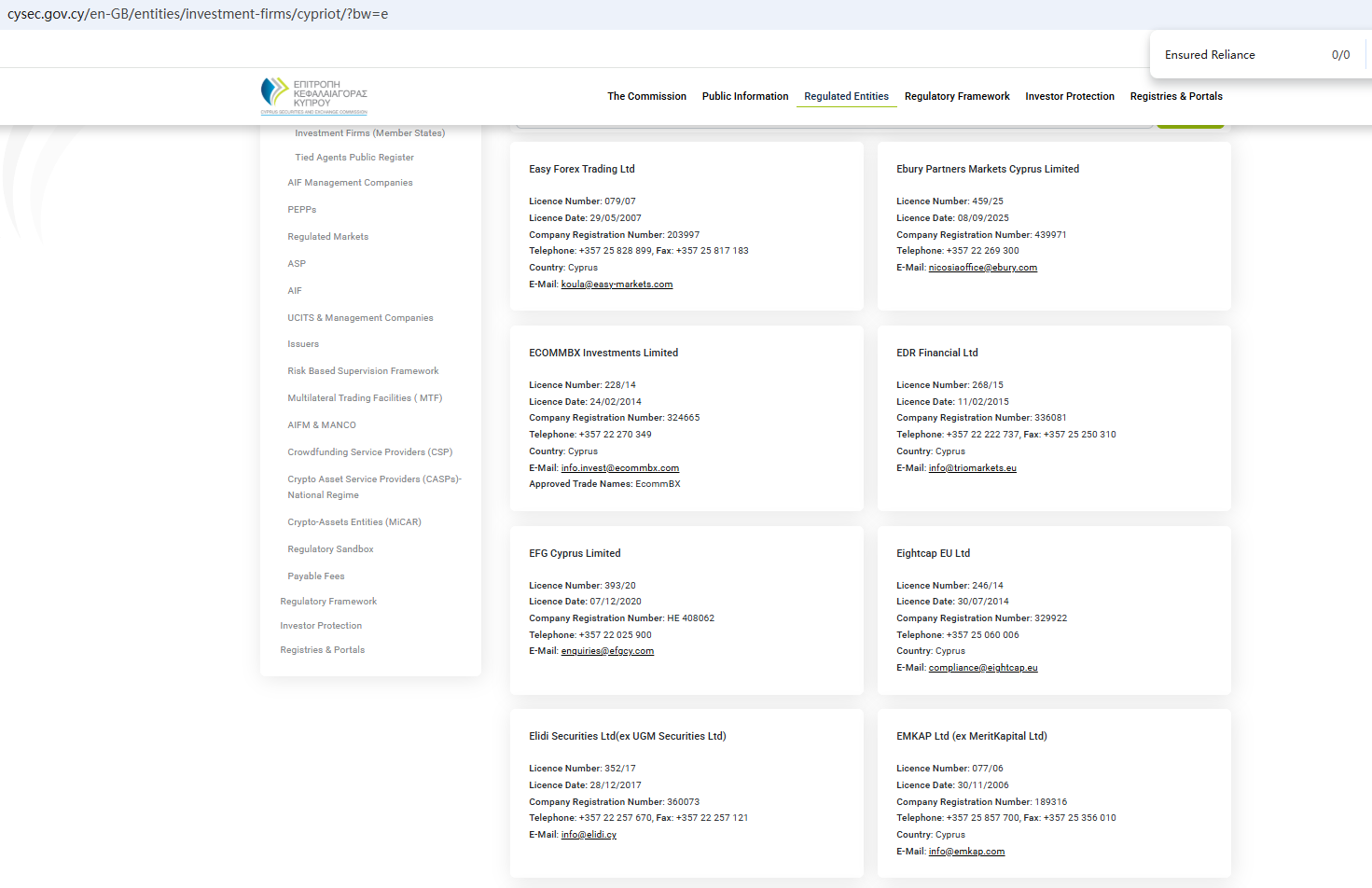
Task: Expand Regulatory Framework in sidebar
Action: tap(328, 602)
